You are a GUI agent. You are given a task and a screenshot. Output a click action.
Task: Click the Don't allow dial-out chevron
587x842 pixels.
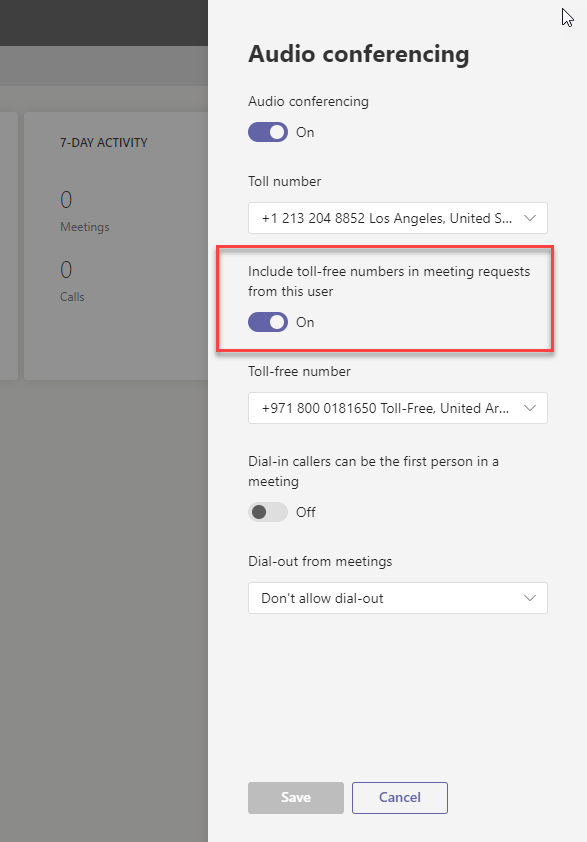coord(530,598)
